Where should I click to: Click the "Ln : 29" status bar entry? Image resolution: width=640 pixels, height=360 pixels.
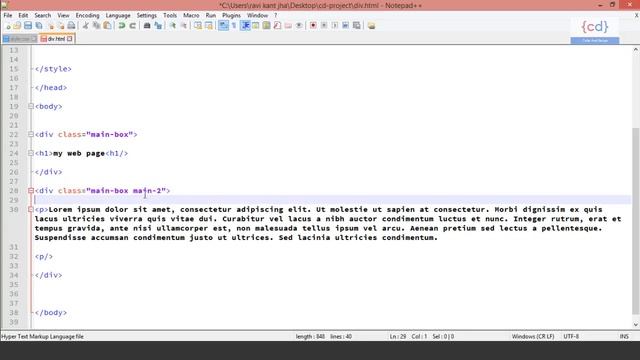tap(398, 336)
